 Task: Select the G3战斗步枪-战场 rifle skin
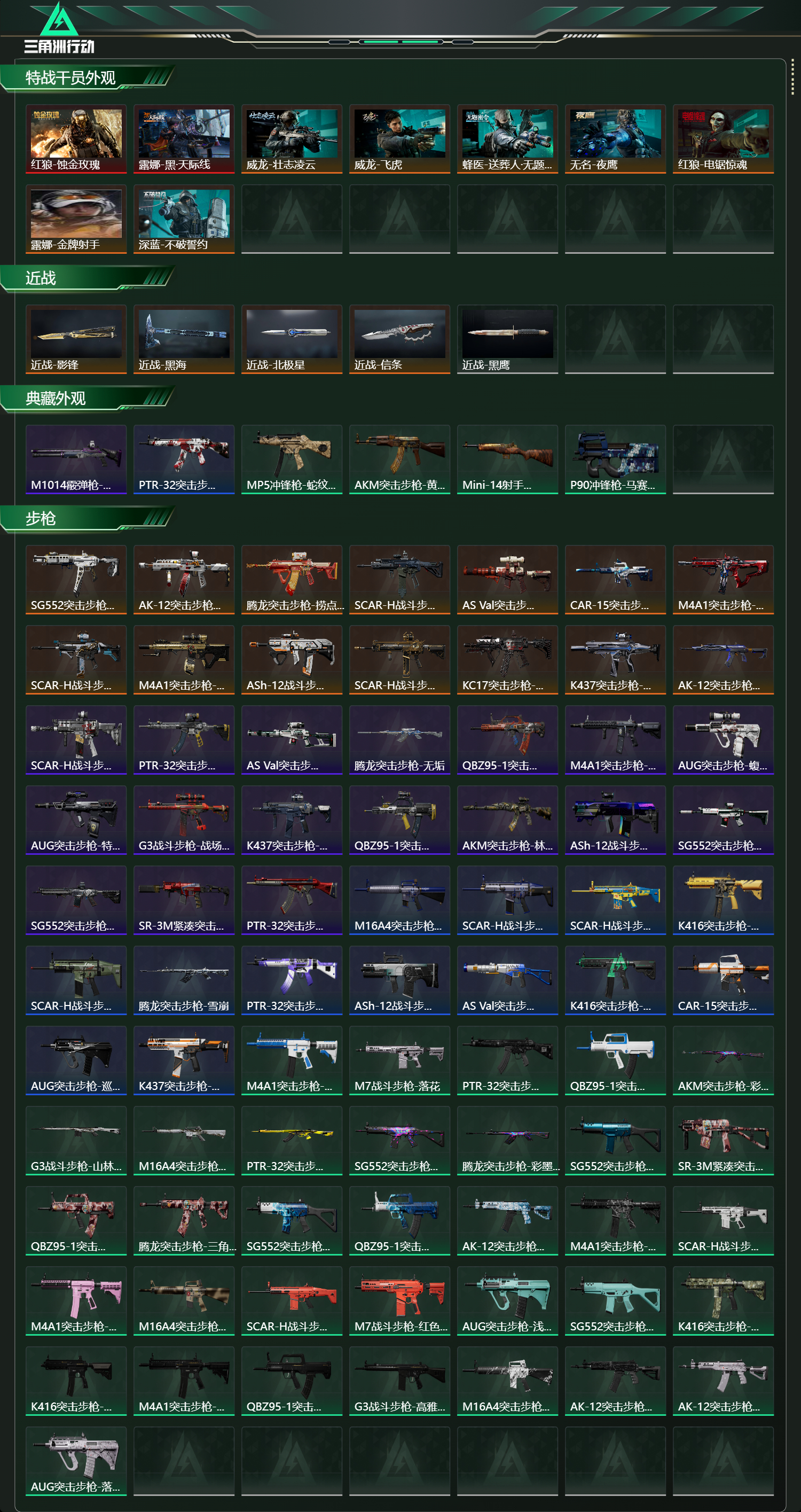(x=184, y=820)
